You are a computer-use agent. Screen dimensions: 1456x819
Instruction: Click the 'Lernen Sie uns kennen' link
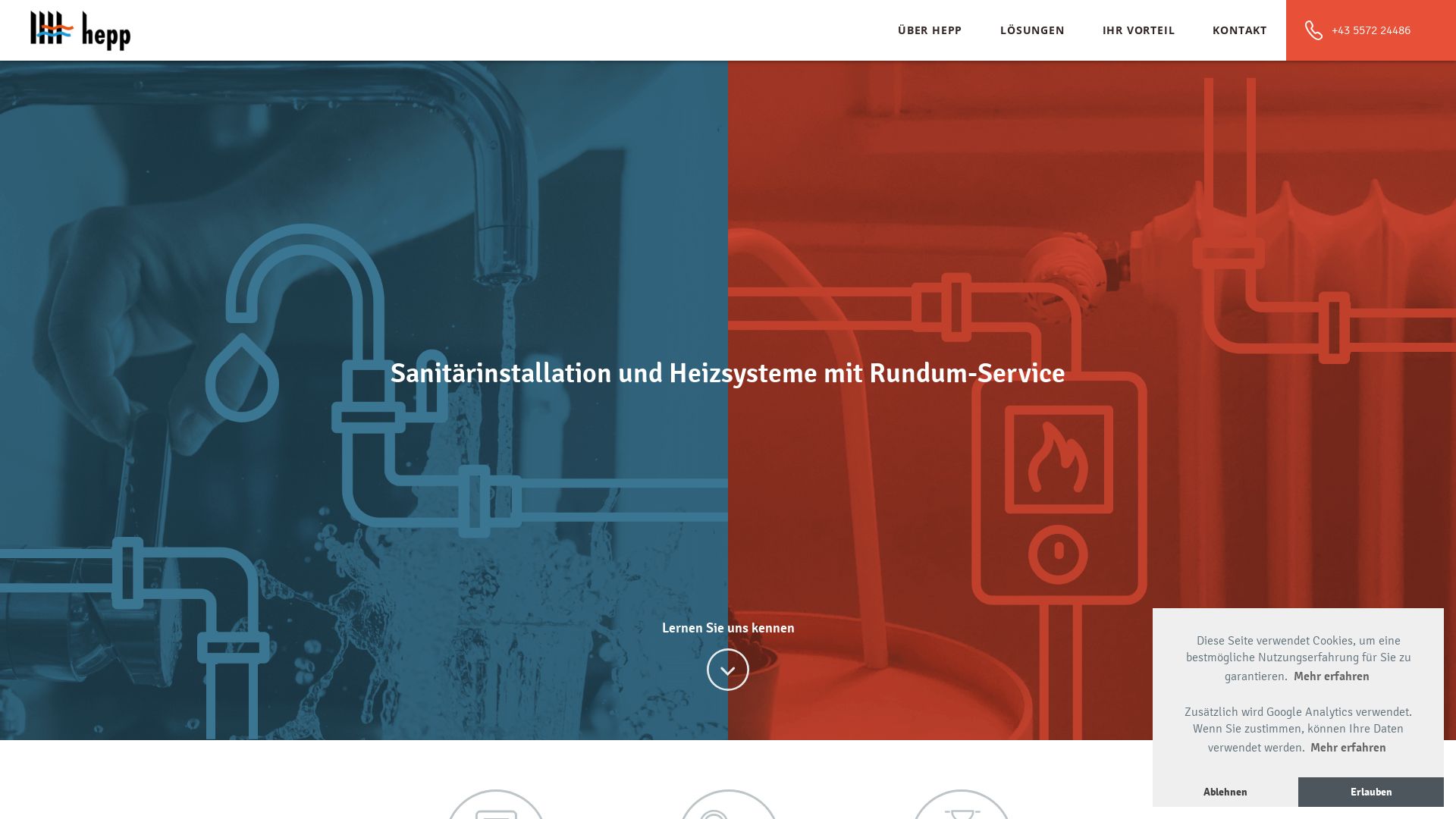[728, 628]
